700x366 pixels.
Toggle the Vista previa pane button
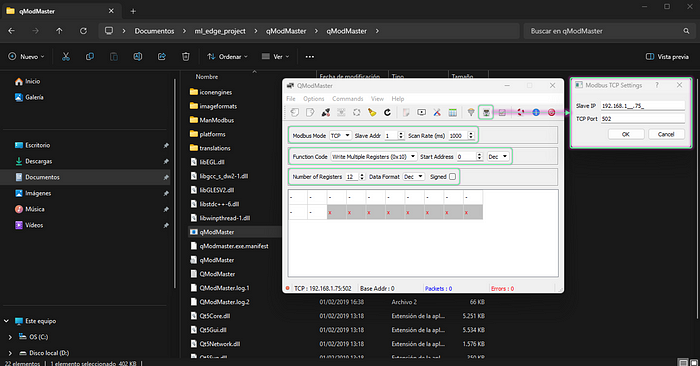[667, 57]
